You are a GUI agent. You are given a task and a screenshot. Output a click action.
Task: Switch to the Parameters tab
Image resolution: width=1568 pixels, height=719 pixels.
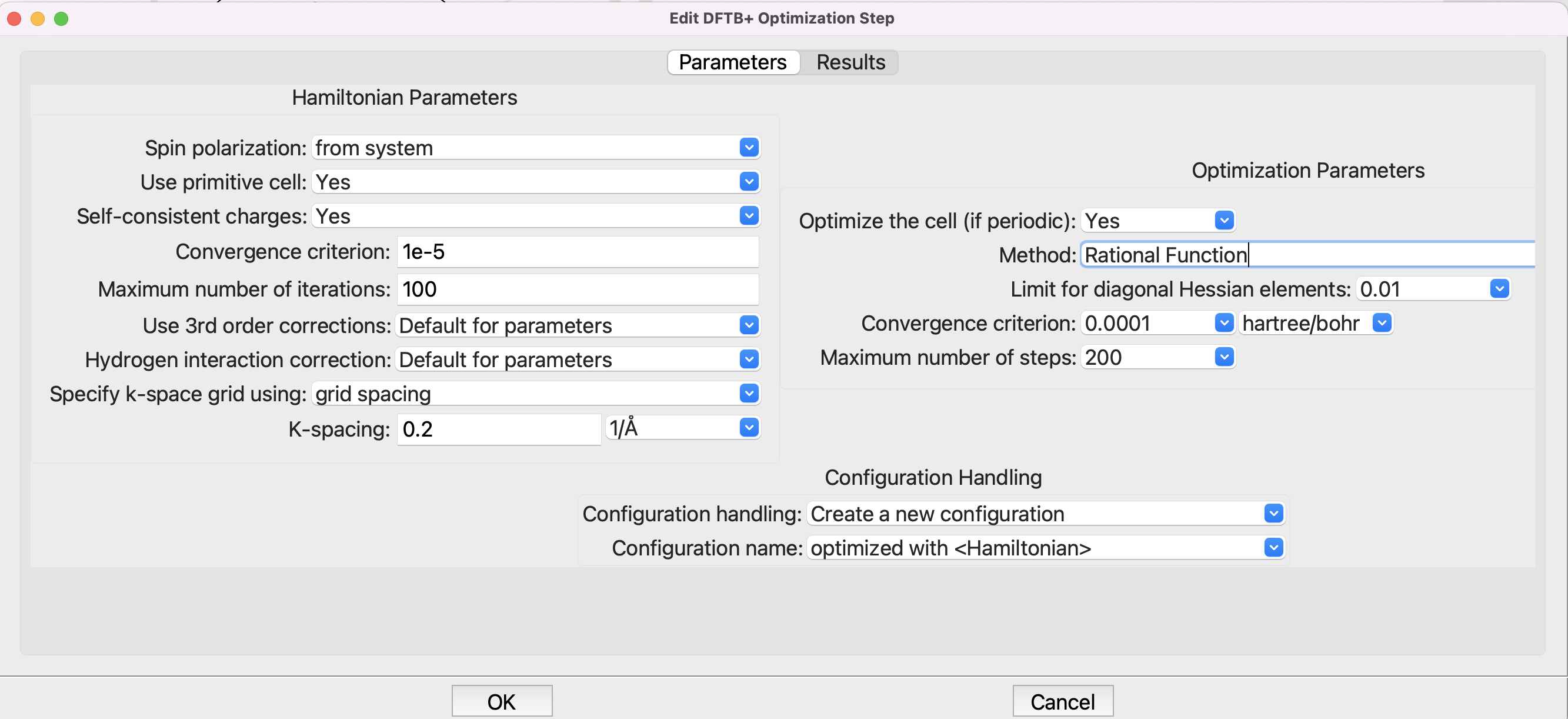(x=733, y=62)
